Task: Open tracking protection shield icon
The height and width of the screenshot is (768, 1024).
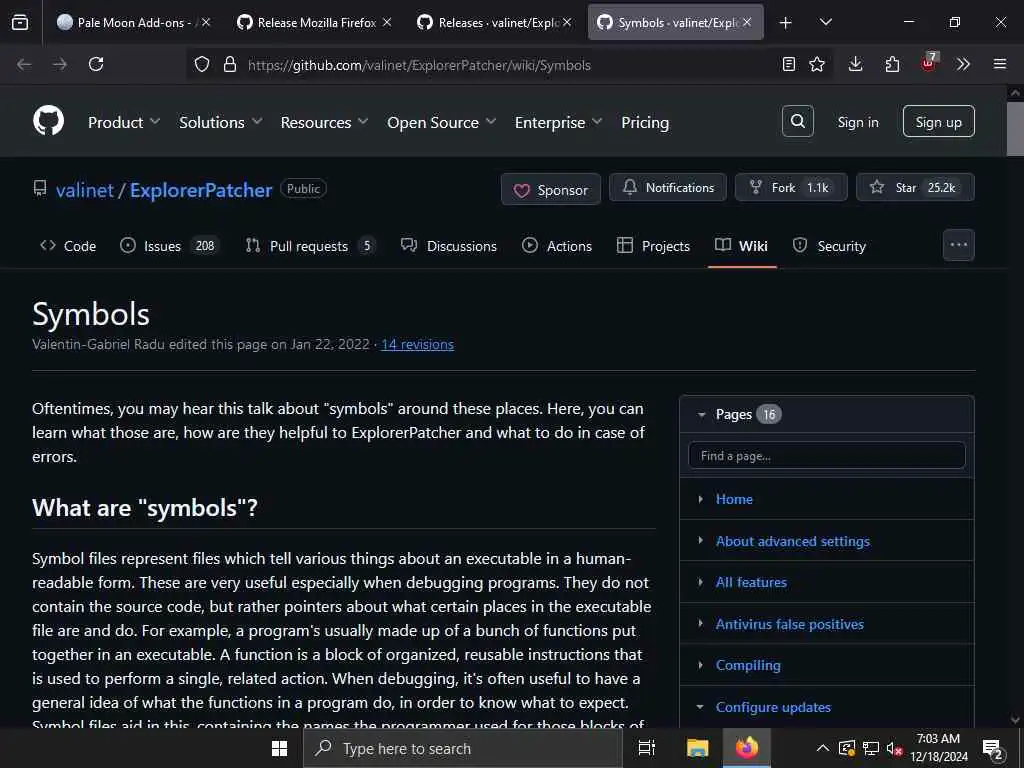Action: pyautogui.click(x=202, y=65)
